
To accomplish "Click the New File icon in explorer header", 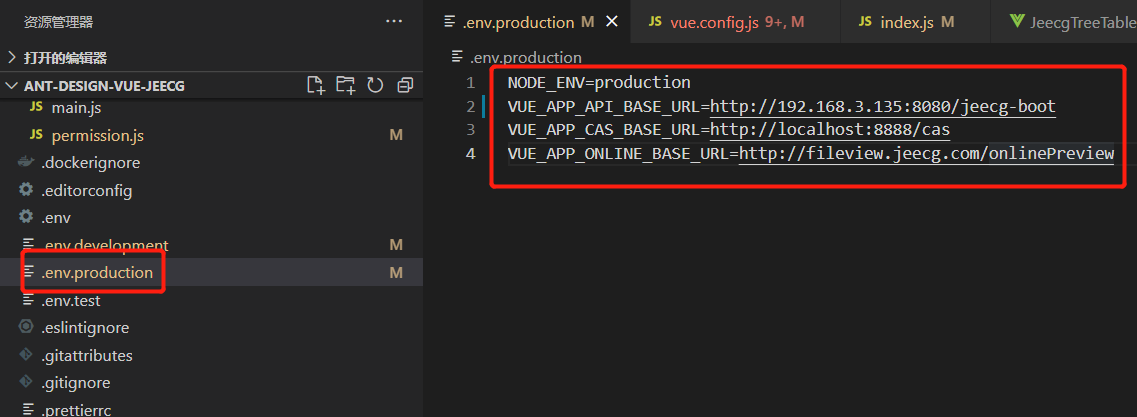I will [315, 85].
